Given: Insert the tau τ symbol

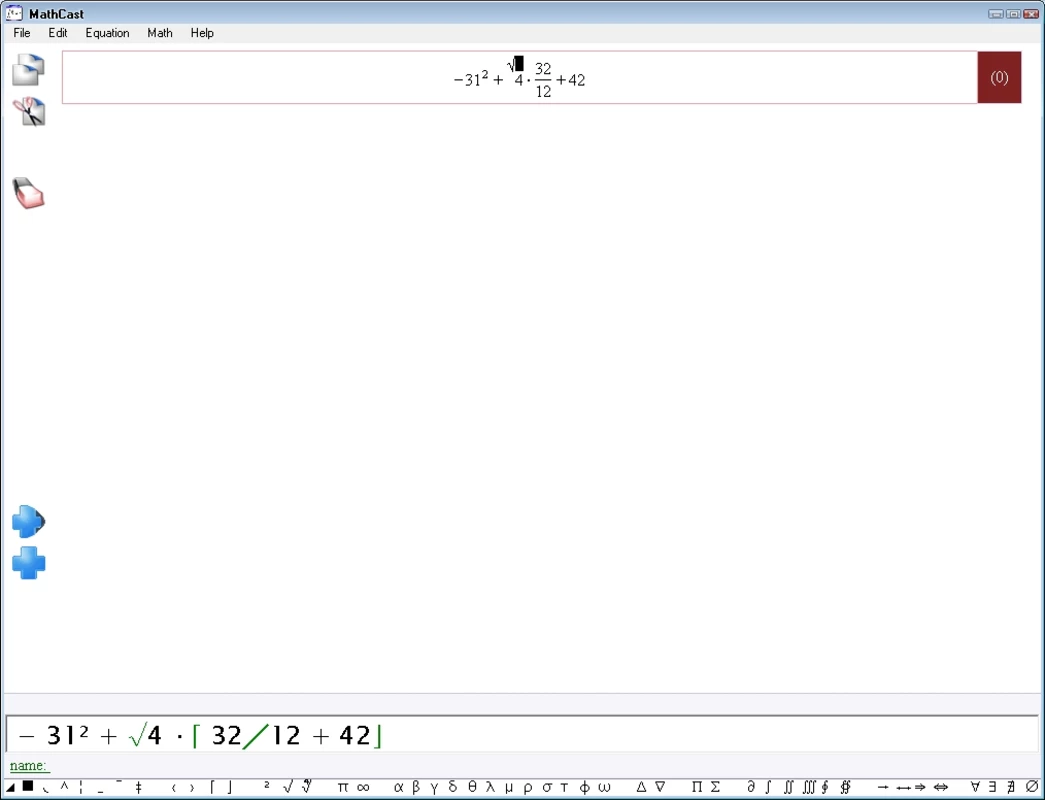Looking at the screenshot, I should [564, 787].
